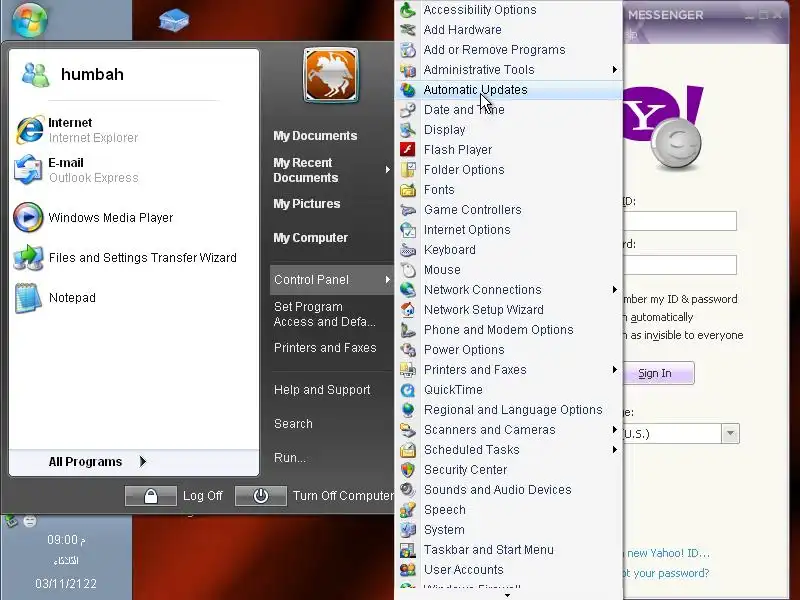Open My Pictures from Start menu
Screen dimensions: 800x600
pyautogui.click(x=307, y=204)
